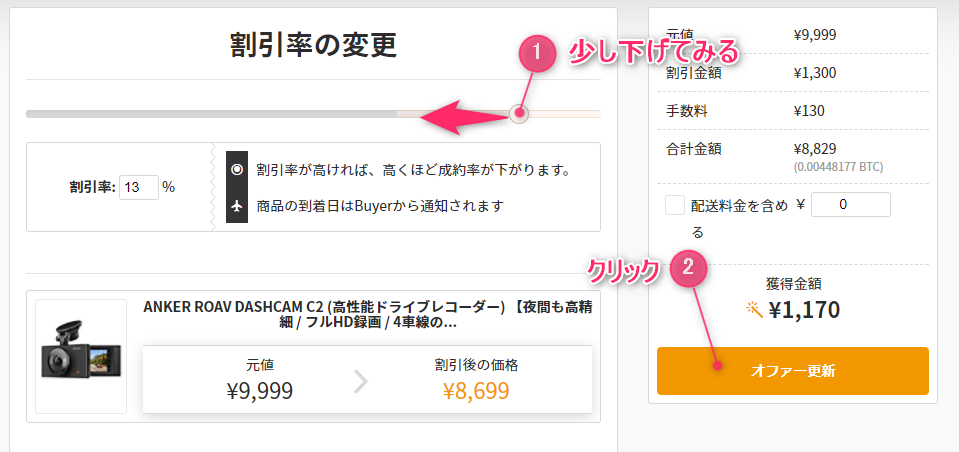Click the 割引率 percentage input field
Viewport: 959px width, 452px height.
coord(138,187)
